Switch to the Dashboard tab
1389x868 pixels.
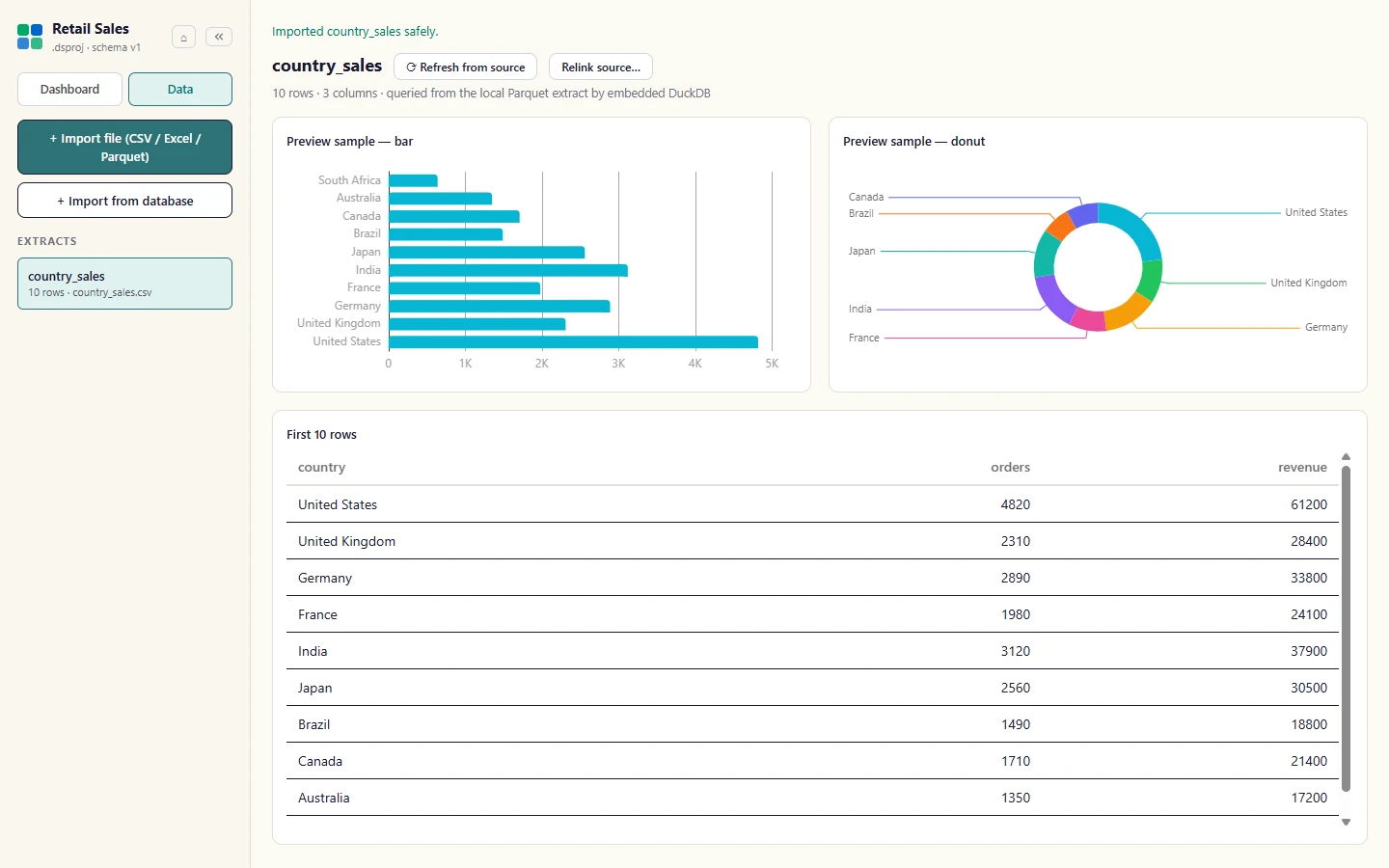[69, 89]
